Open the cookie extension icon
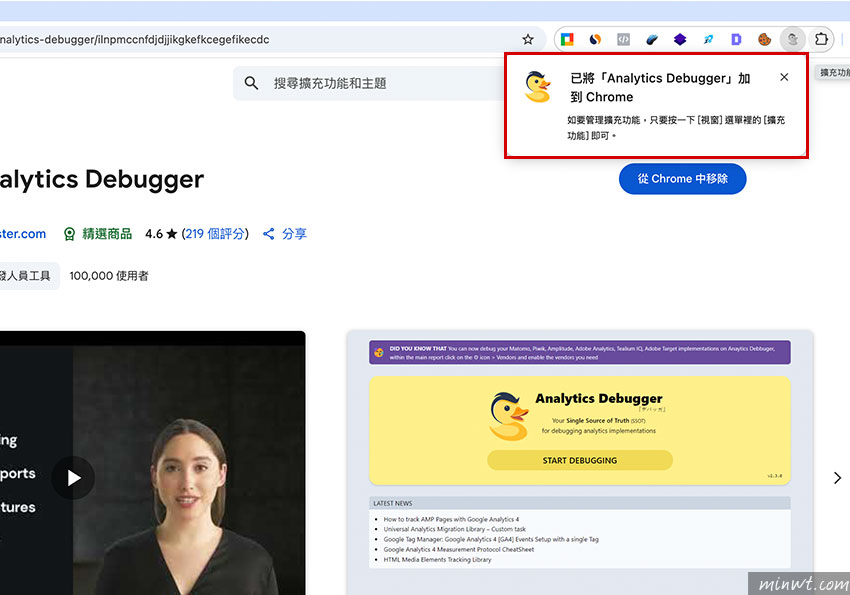 pyautogui.click(x=764, y=40)
